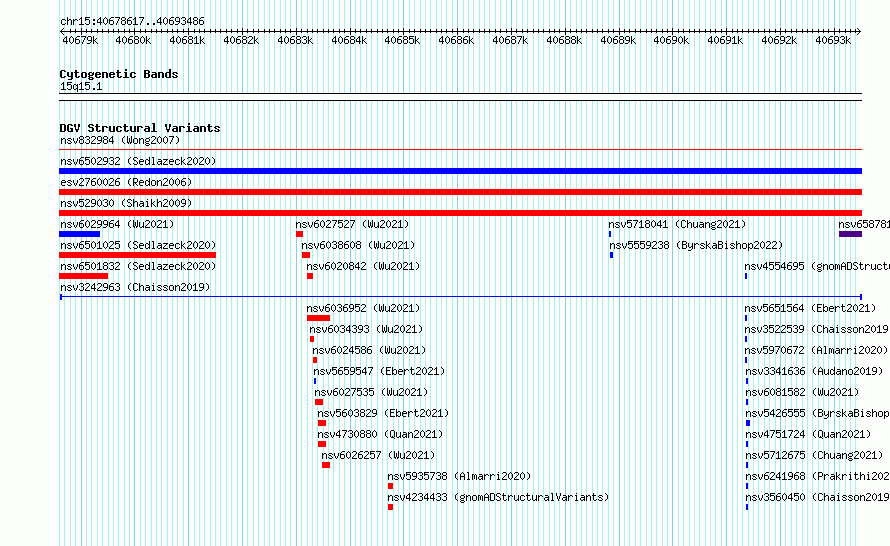Click the 40693k ruler position
The image size is (890, 546).
pos(833,40)
